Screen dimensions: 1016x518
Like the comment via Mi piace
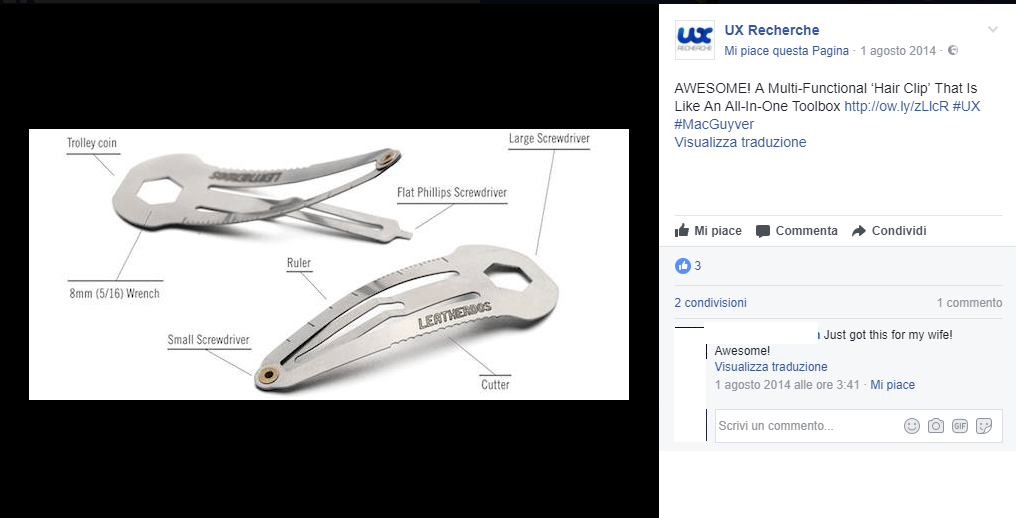[892, 384]
